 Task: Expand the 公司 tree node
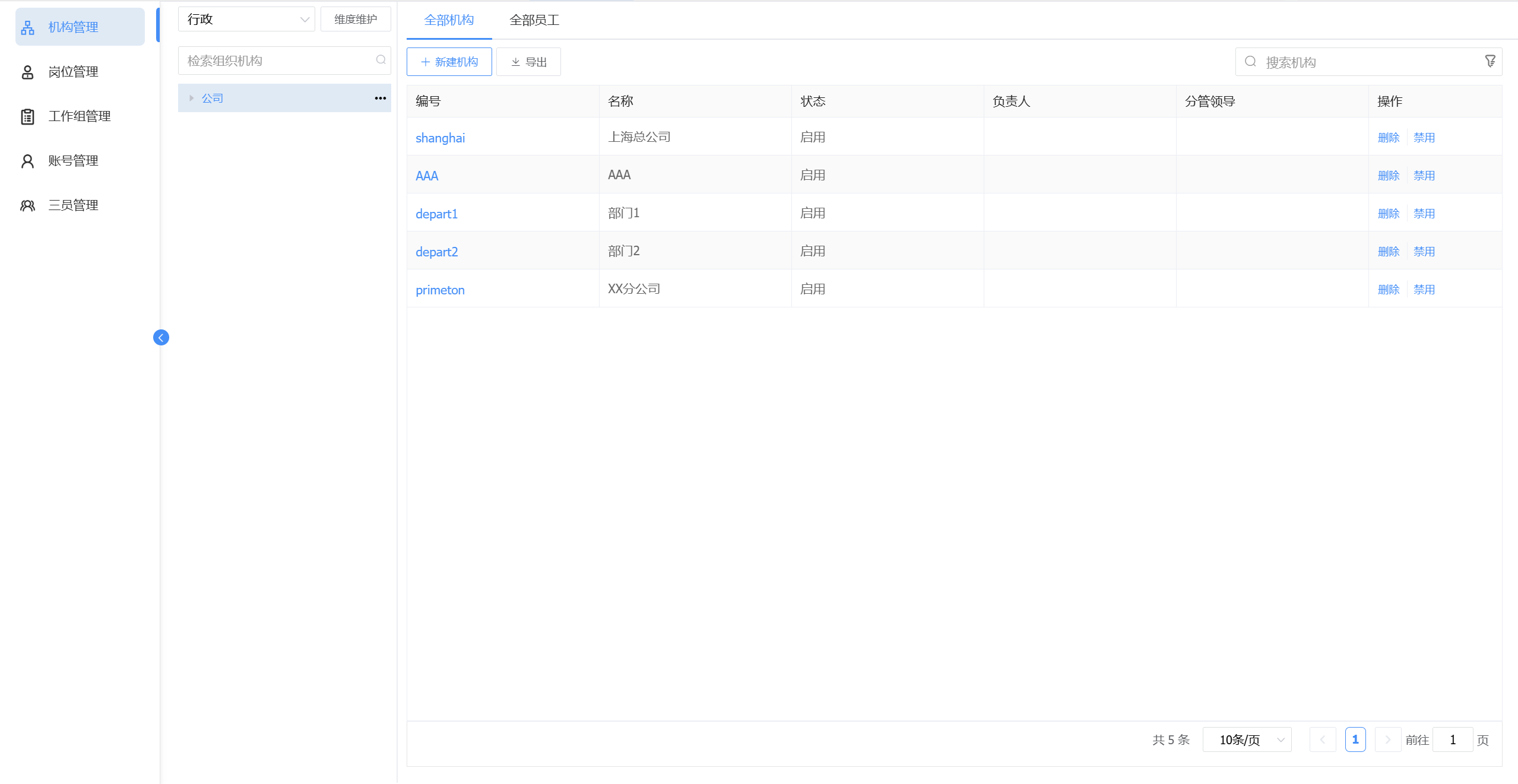click(x=191, y=99)
